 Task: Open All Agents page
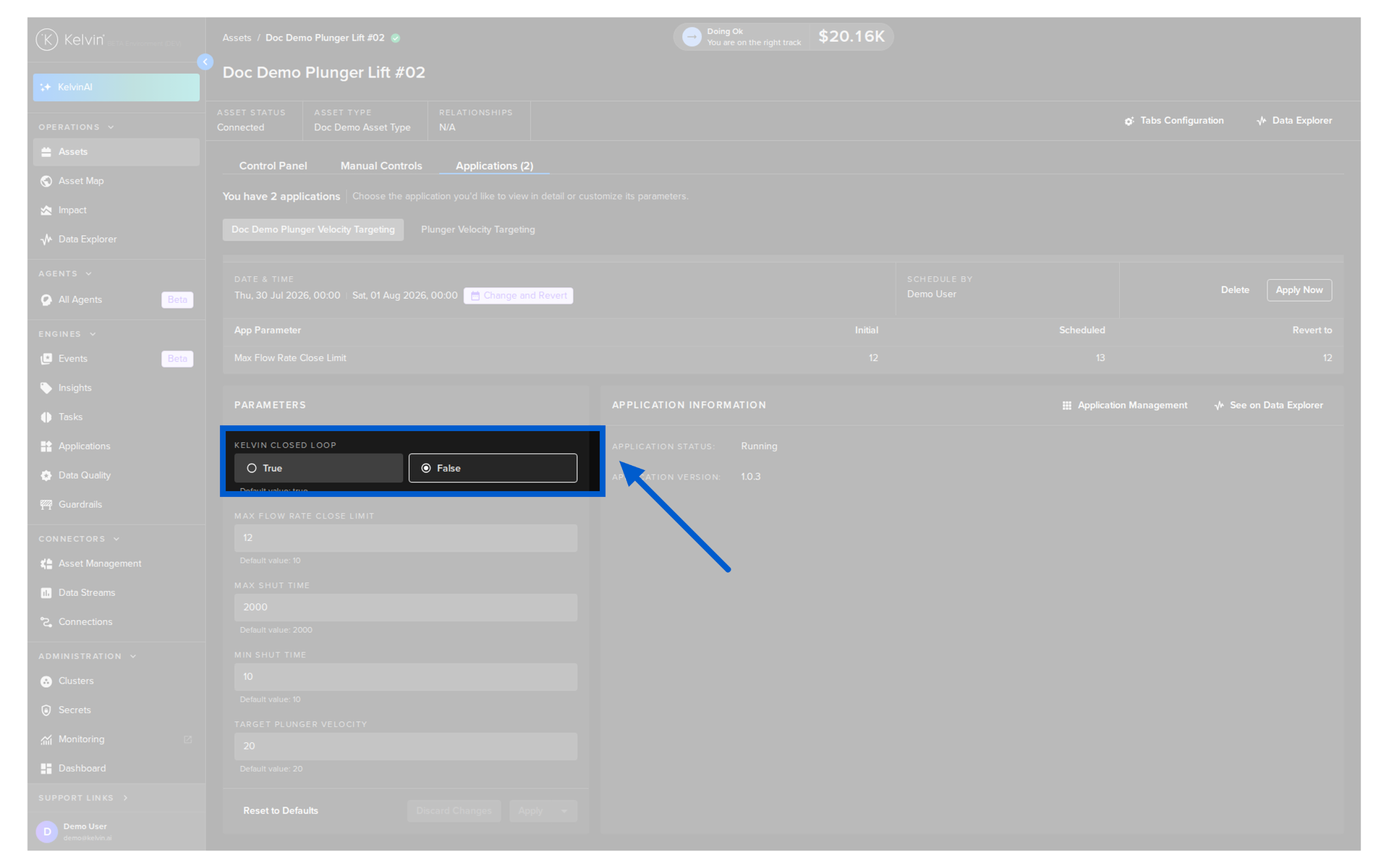116,299
